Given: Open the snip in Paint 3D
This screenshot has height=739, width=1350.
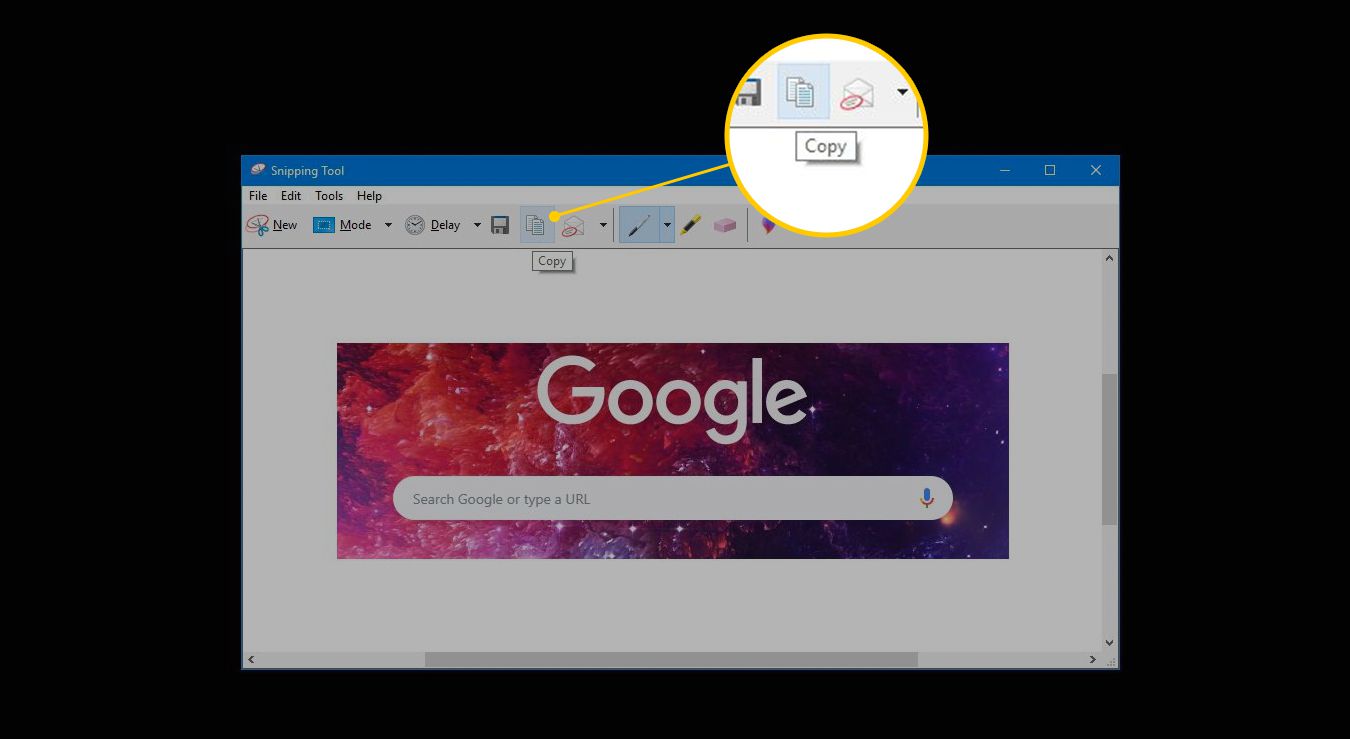Looking at the screenshot, I should 768,225.
